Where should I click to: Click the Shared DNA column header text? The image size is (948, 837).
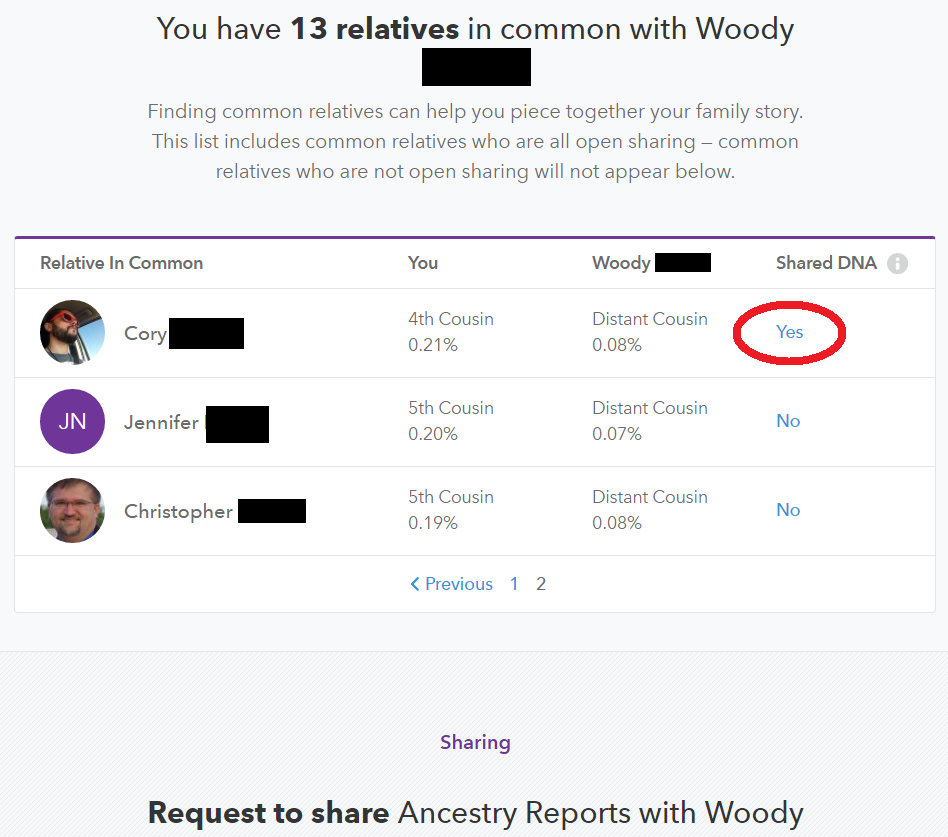826,263
